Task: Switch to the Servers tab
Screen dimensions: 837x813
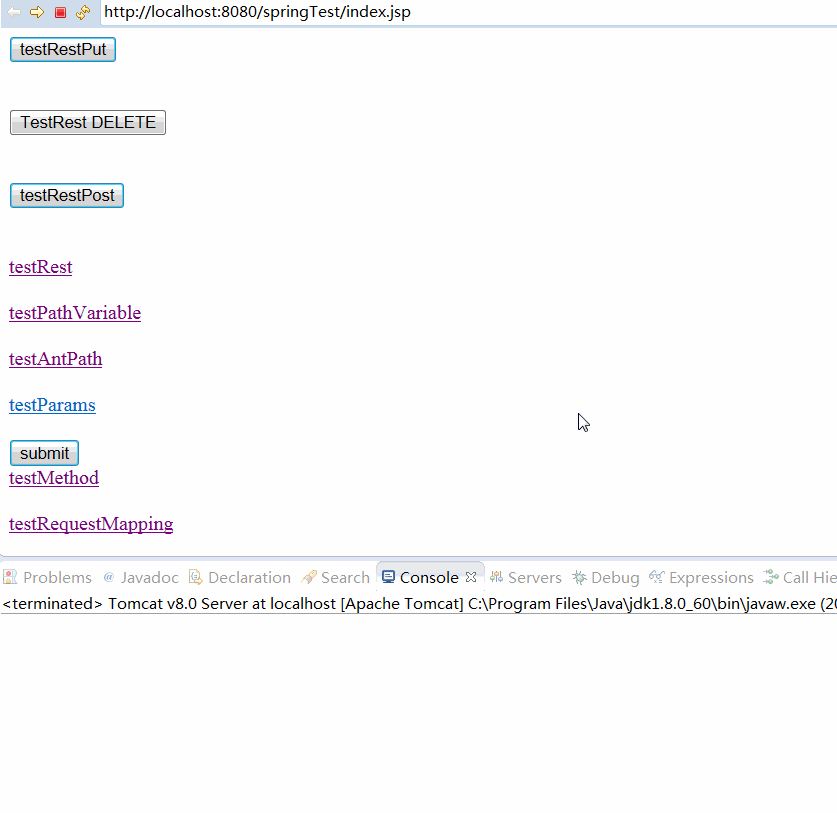Action: tap(526, 578)
